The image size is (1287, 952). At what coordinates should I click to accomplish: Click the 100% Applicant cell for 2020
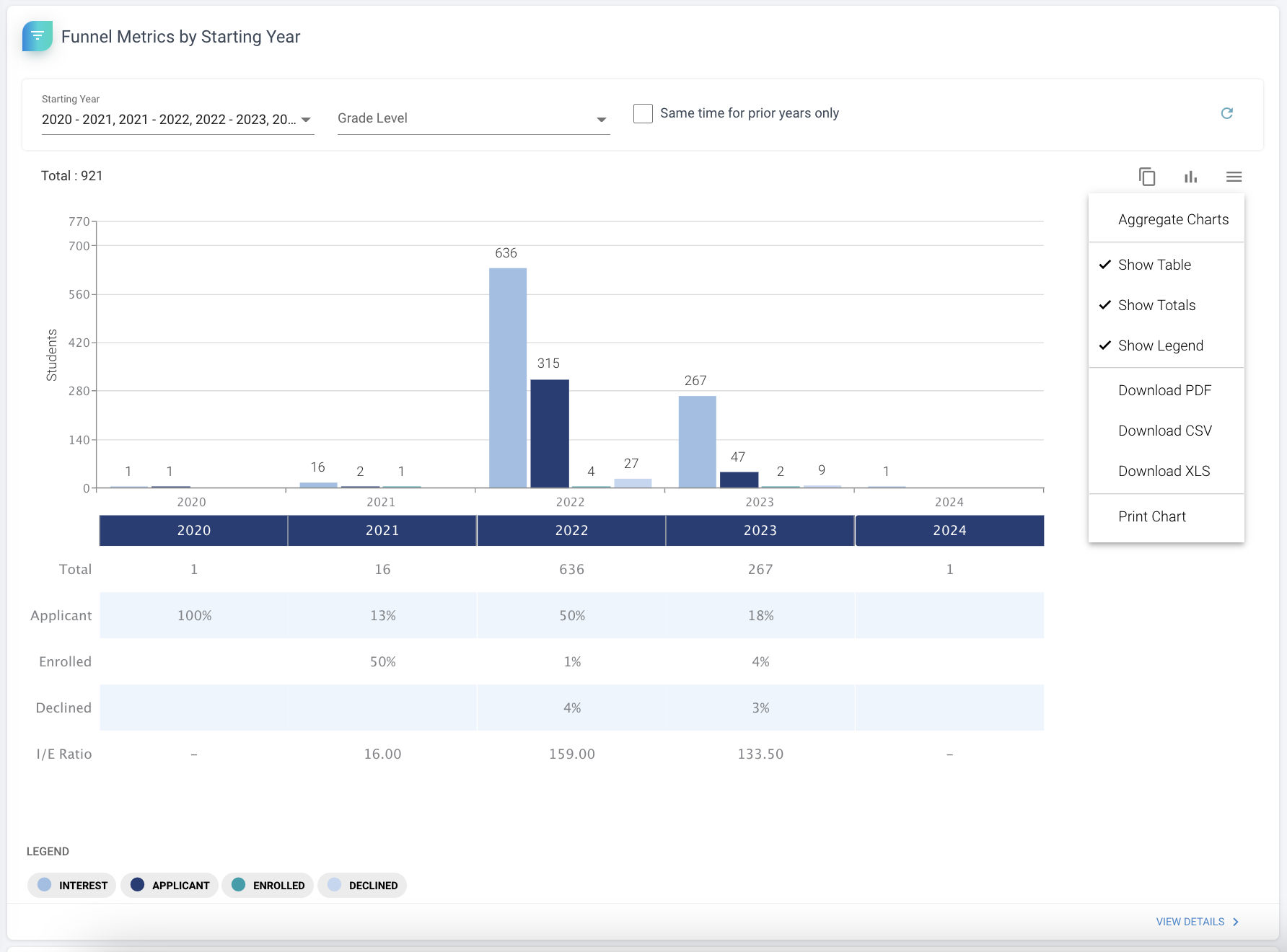click(x=193, y=615)
